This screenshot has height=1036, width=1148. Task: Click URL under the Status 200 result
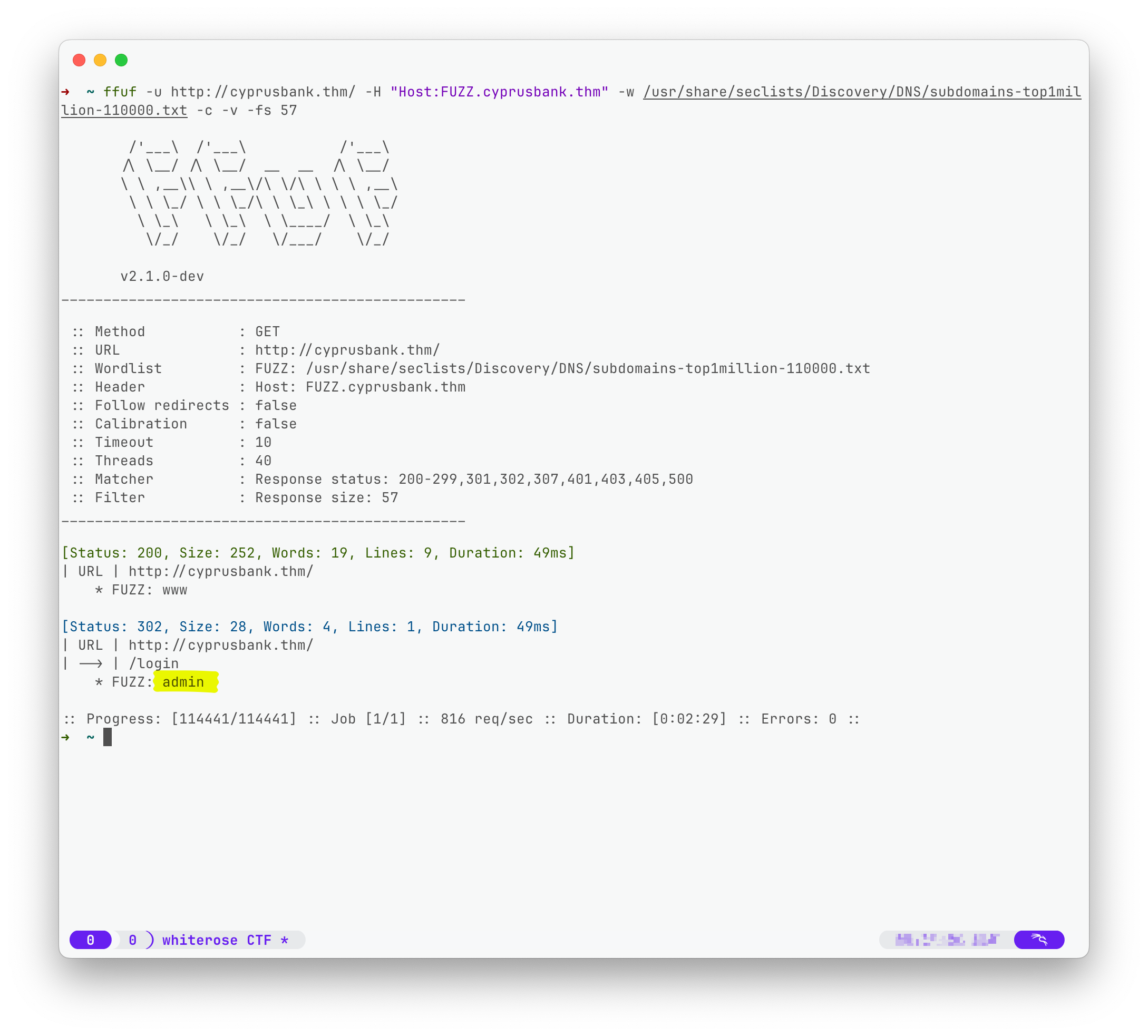[221, 572]
